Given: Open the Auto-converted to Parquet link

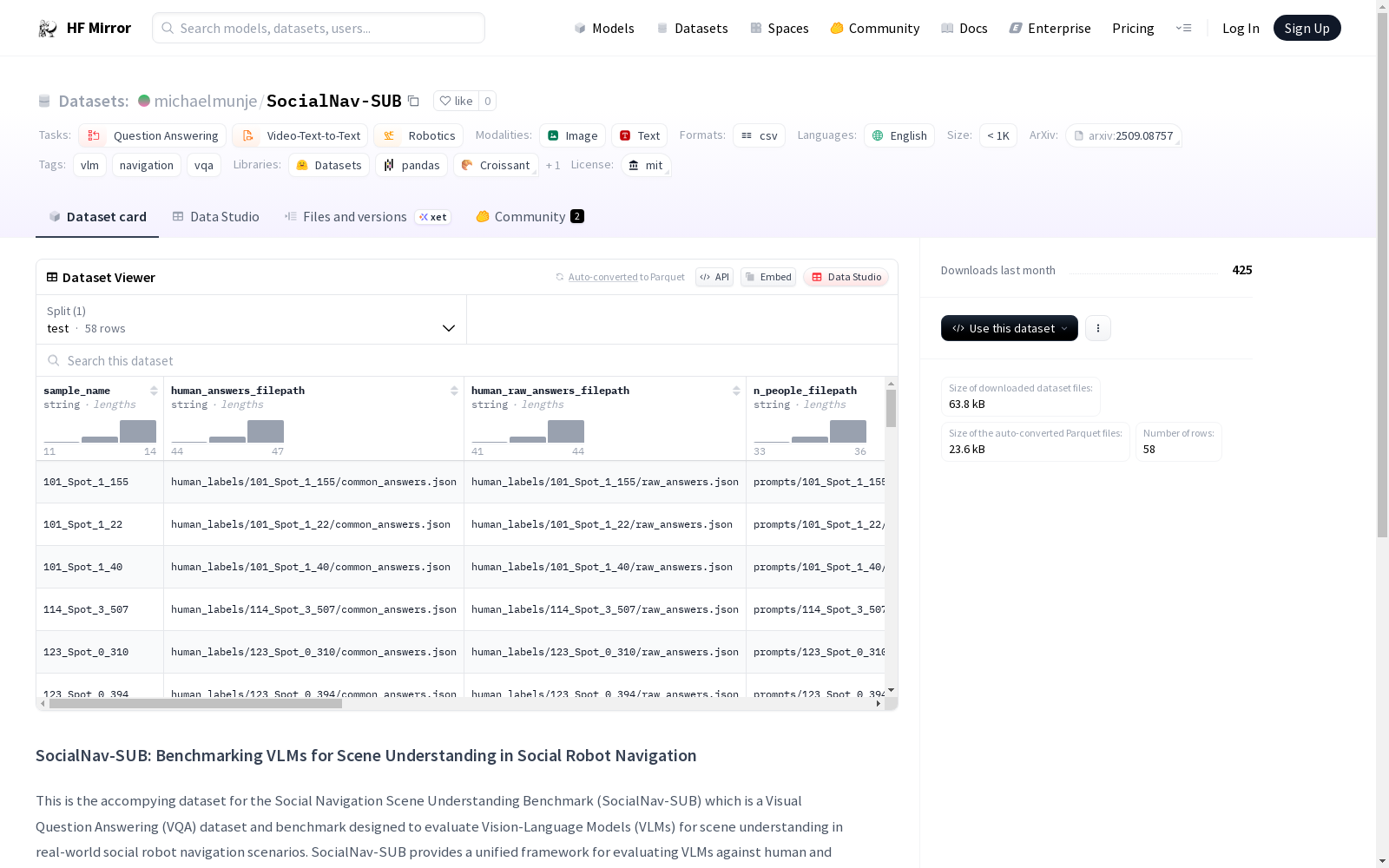Looking at the screenshot, I should [620, 277].
